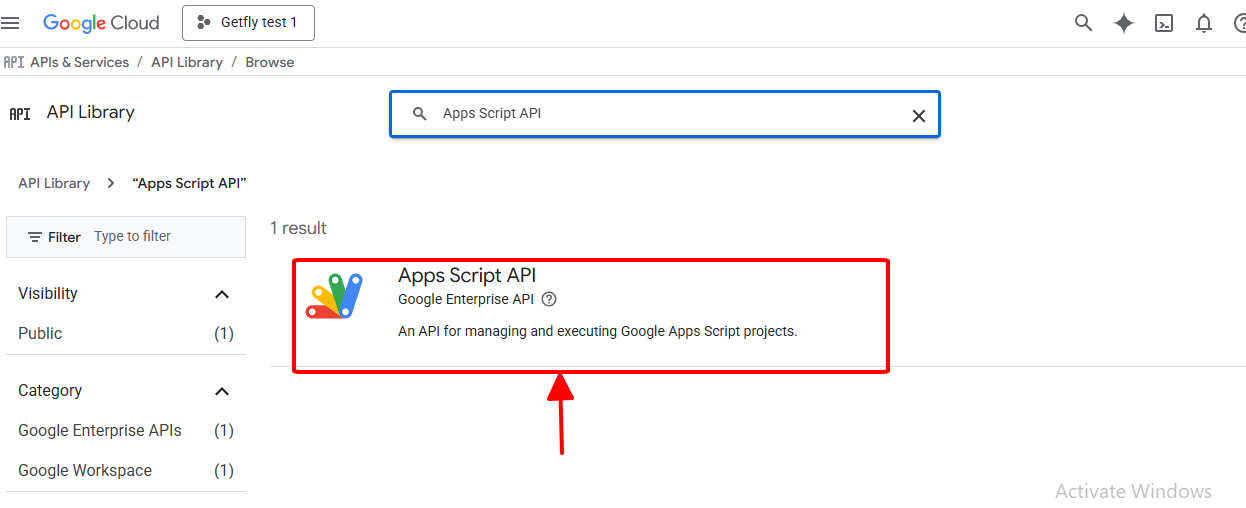
Task: Open the Apps Script API result title
Action: coord(467,276)
